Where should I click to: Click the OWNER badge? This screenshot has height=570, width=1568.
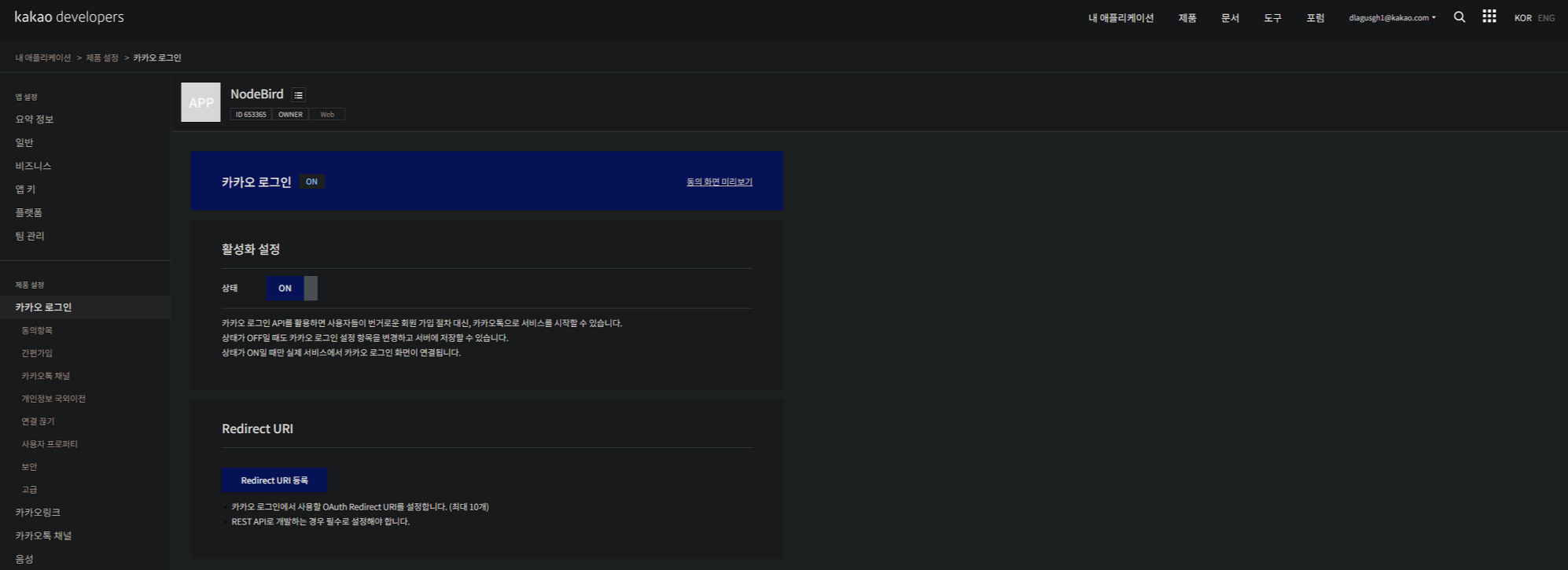[x=290, y=115]
